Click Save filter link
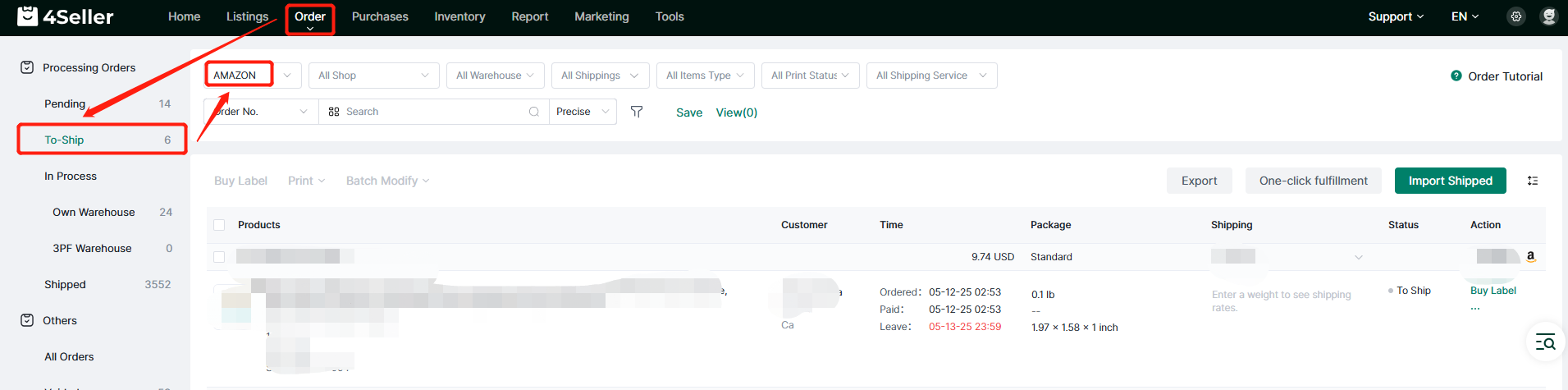Image resolution: width=1568 pixels, height=390 pixels. click(x=689, y=112)
